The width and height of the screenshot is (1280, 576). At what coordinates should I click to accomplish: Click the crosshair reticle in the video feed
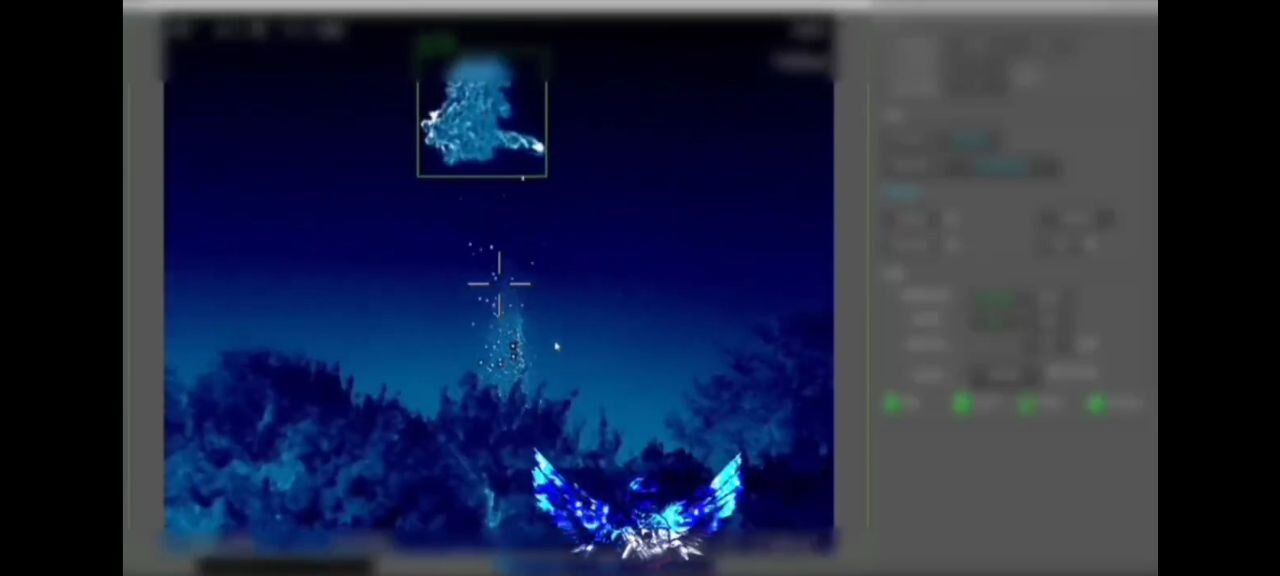pos(499,284)
